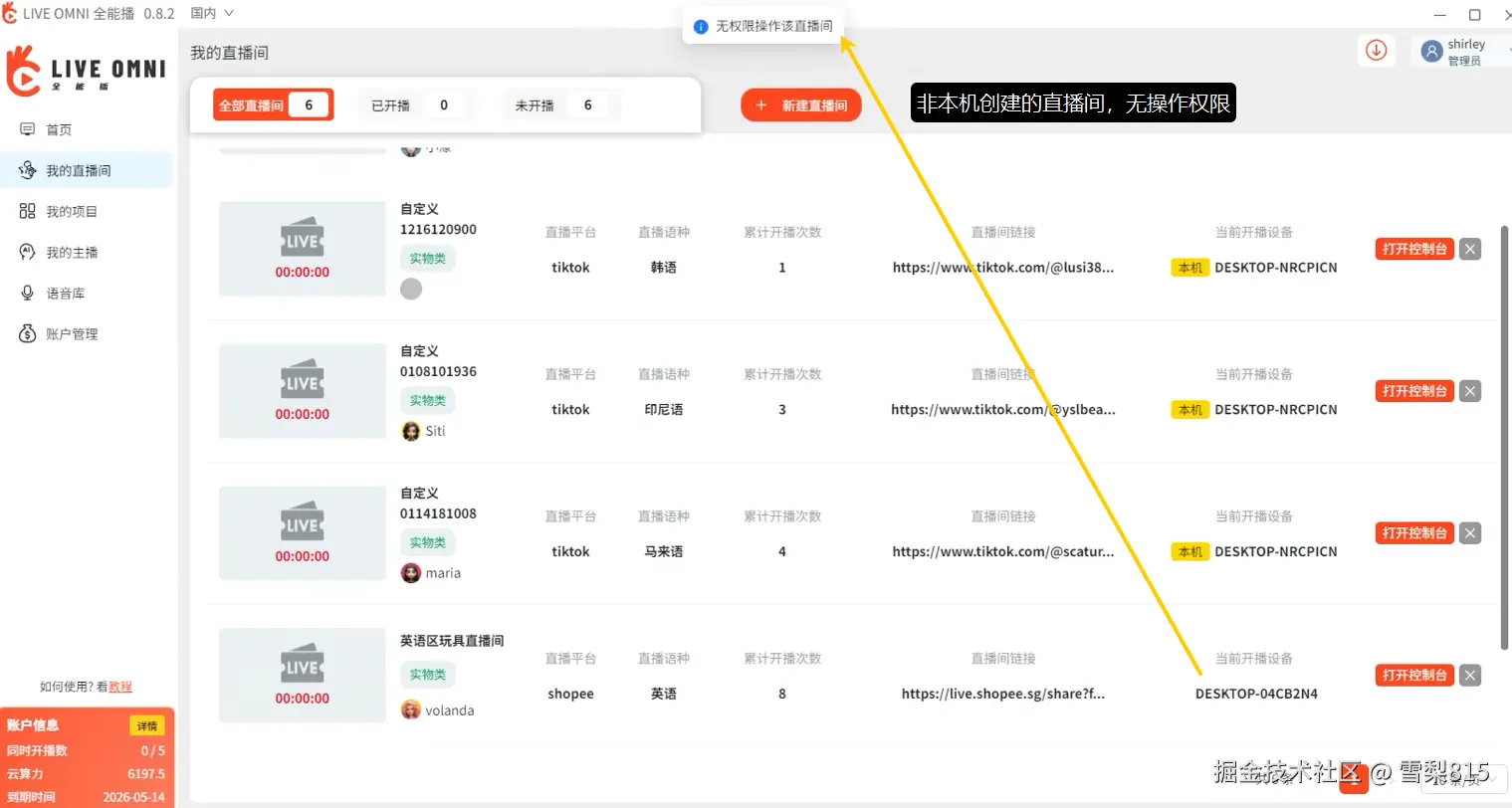The image size is (1512, 808).
Task: Open the 教程 tutorial link
Action: pyautogui.click(x=120, y=687)
